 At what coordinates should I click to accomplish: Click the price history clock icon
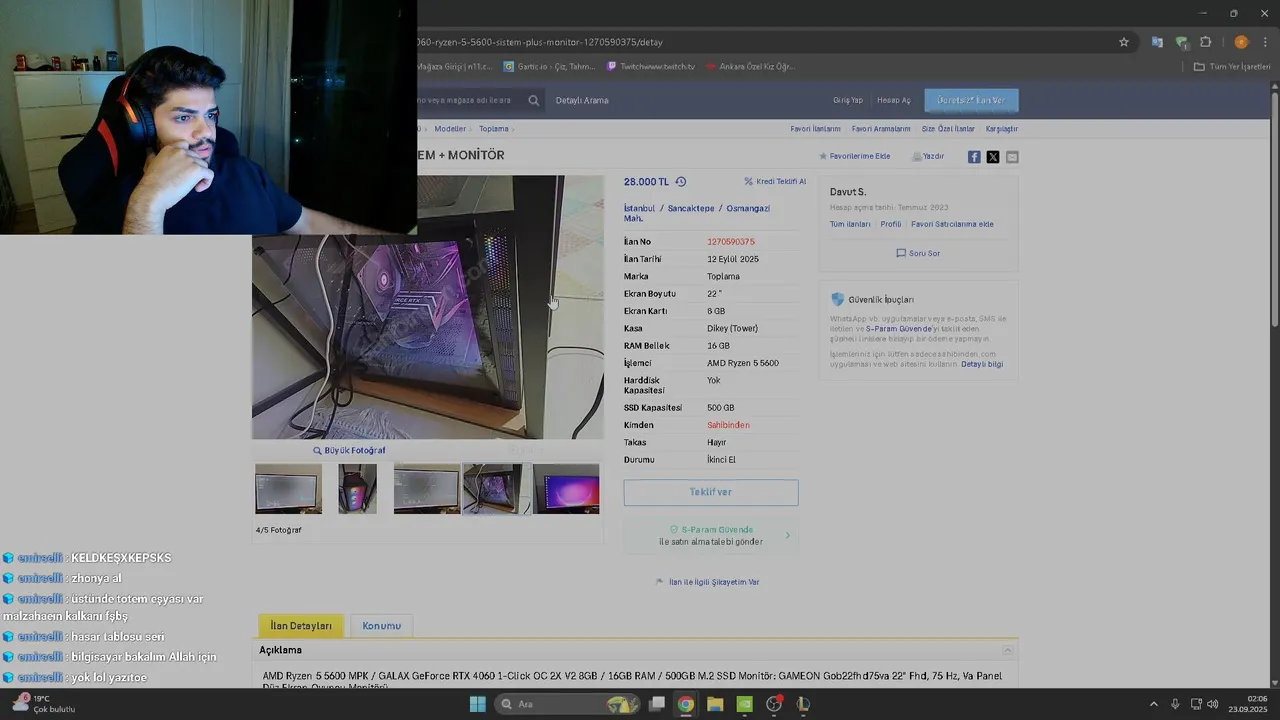[681, 182]
